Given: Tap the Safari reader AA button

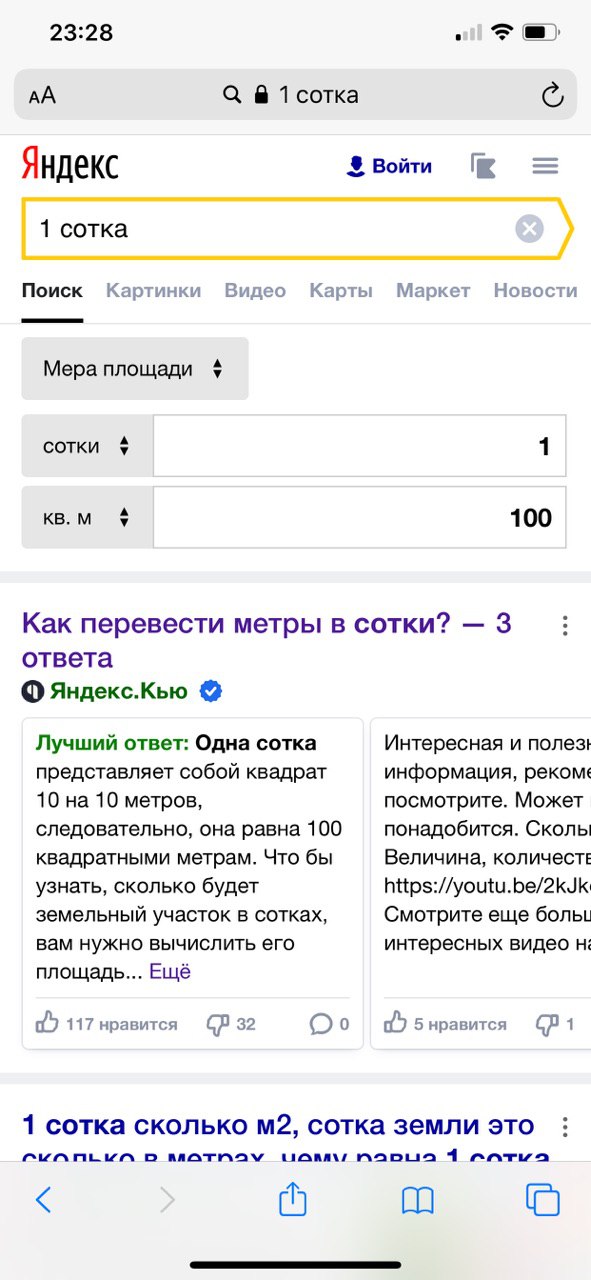Looking at the screenshot, I should pyautogui.click(x=42, y=96).
